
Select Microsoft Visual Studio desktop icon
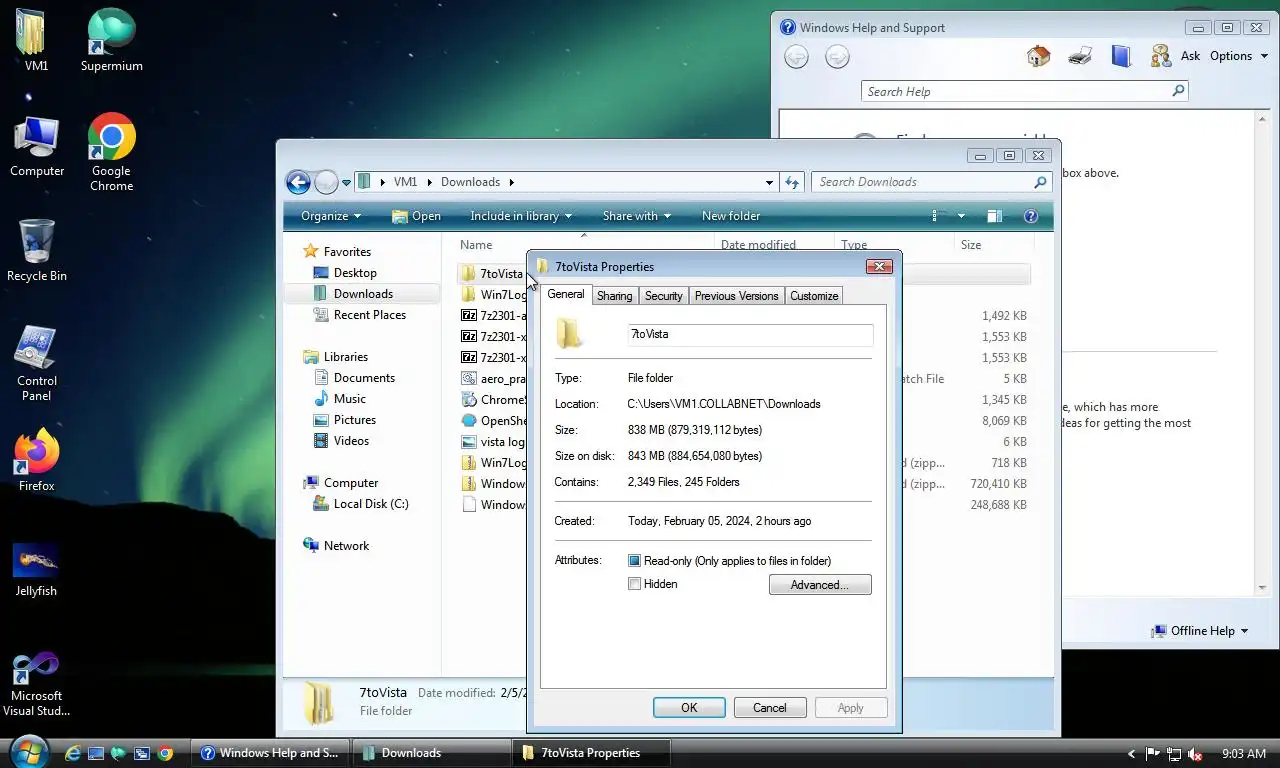tap(37, 683)
